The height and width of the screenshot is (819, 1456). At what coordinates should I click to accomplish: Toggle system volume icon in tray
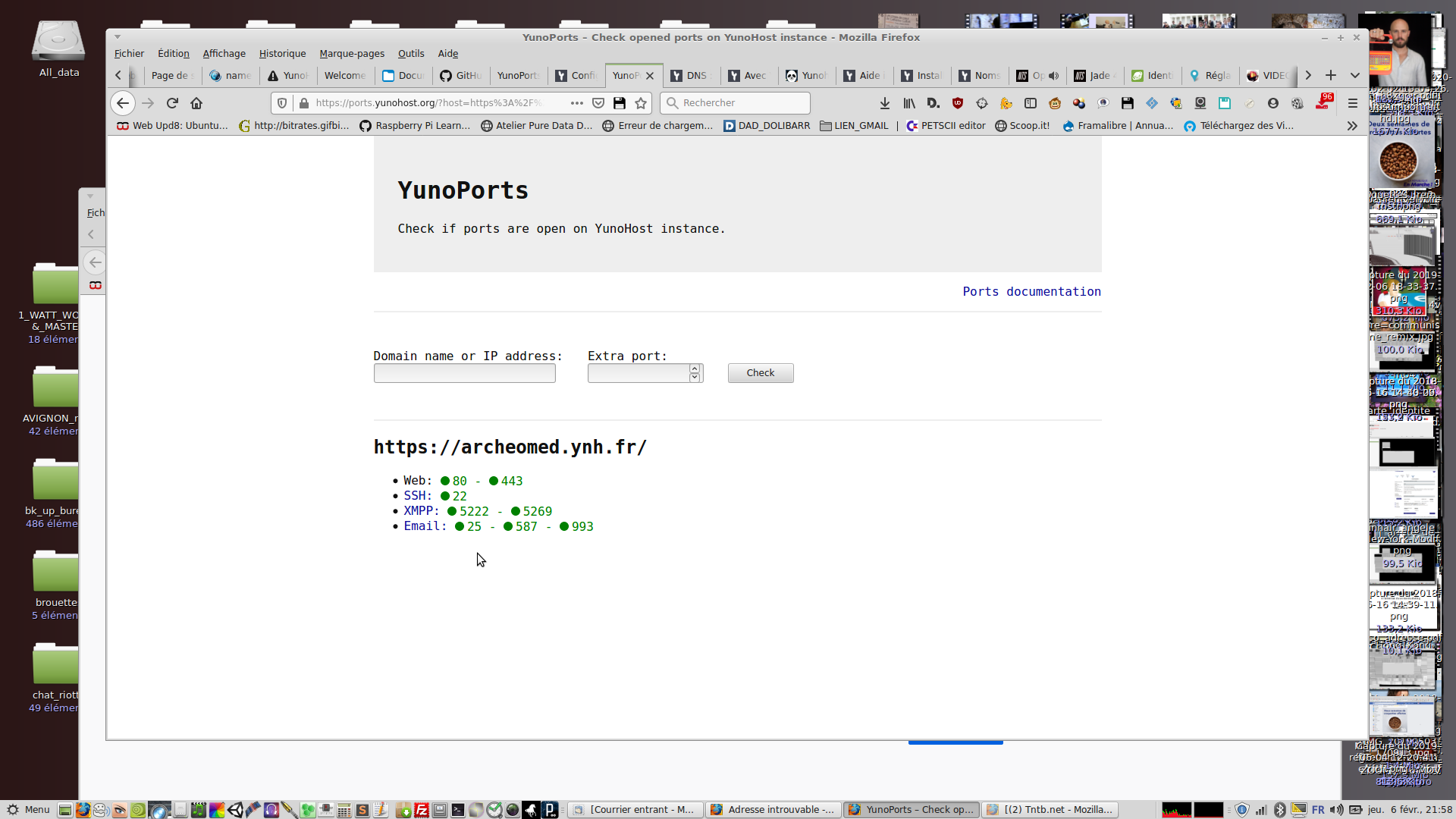point(1336,810)
